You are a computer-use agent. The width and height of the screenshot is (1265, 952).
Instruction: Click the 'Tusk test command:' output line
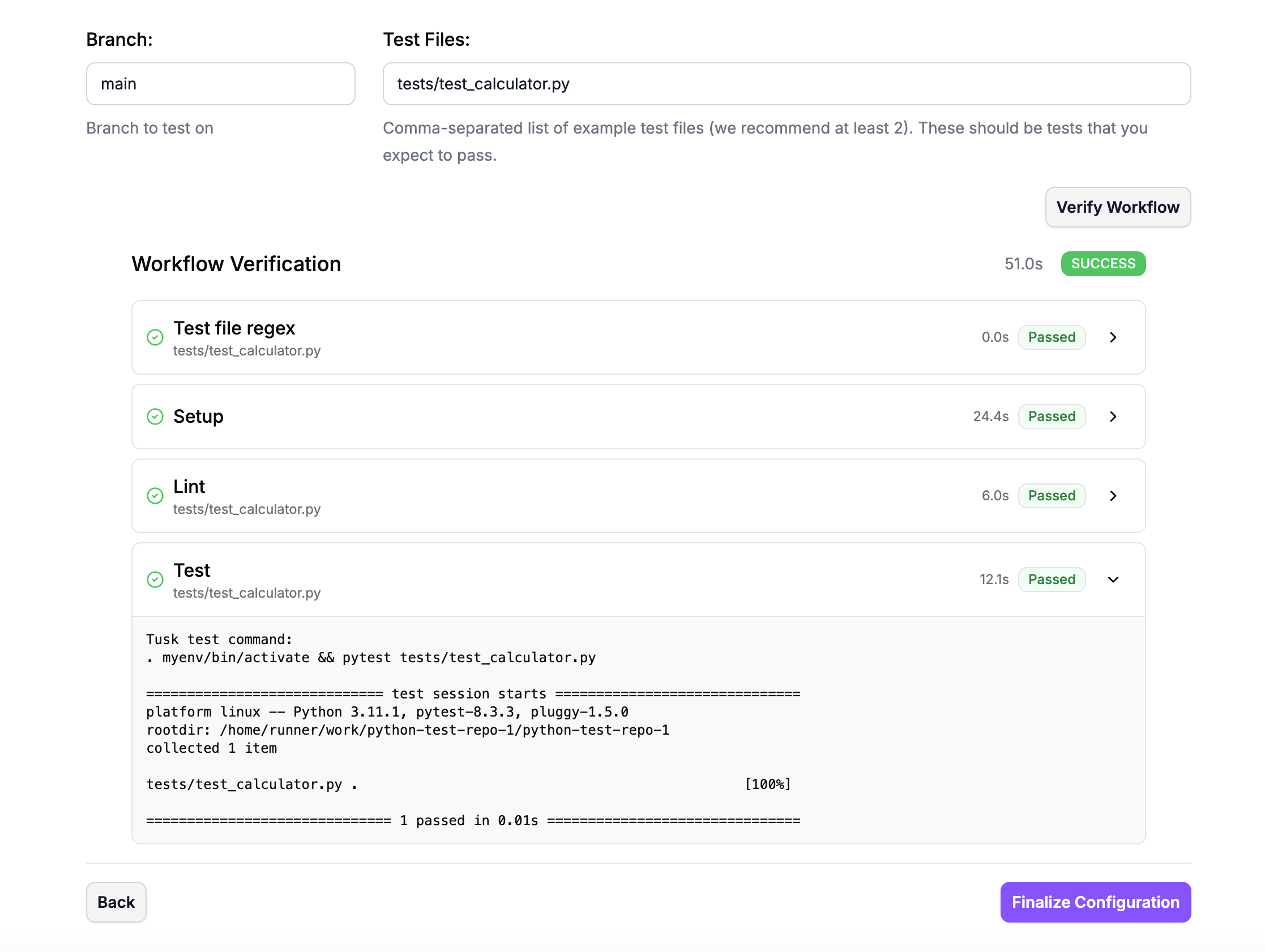220,639
